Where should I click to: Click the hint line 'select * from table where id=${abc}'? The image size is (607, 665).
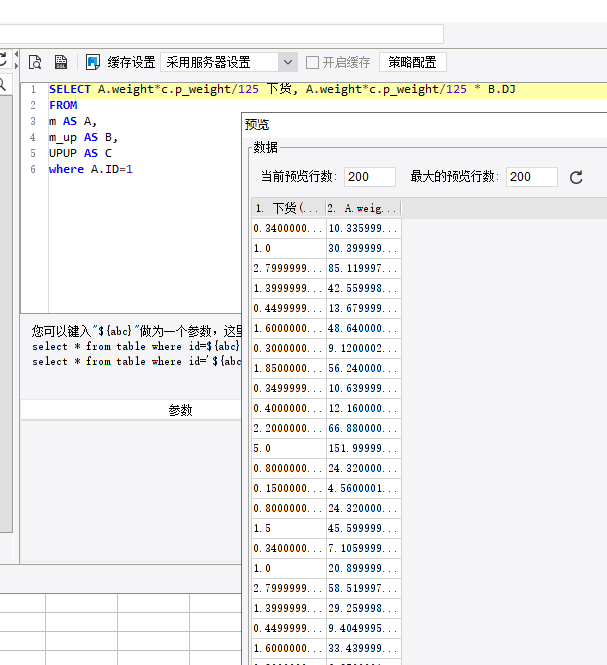(136, 346)
